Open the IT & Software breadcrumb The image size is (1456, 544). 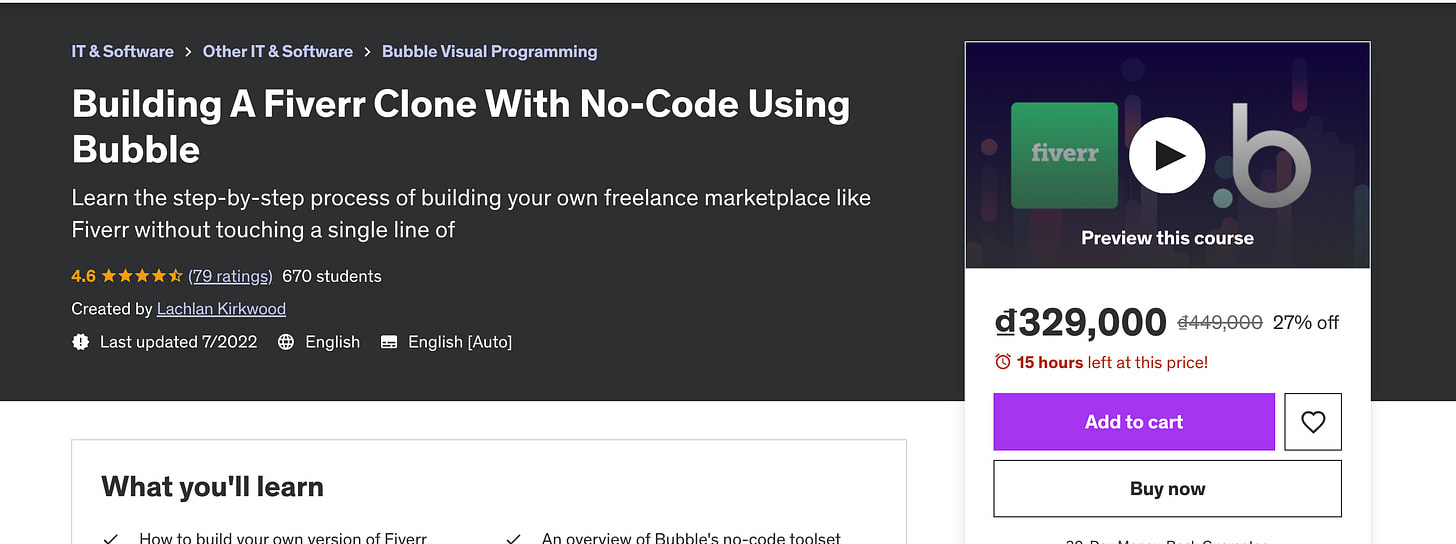click(x=122, y=51)
